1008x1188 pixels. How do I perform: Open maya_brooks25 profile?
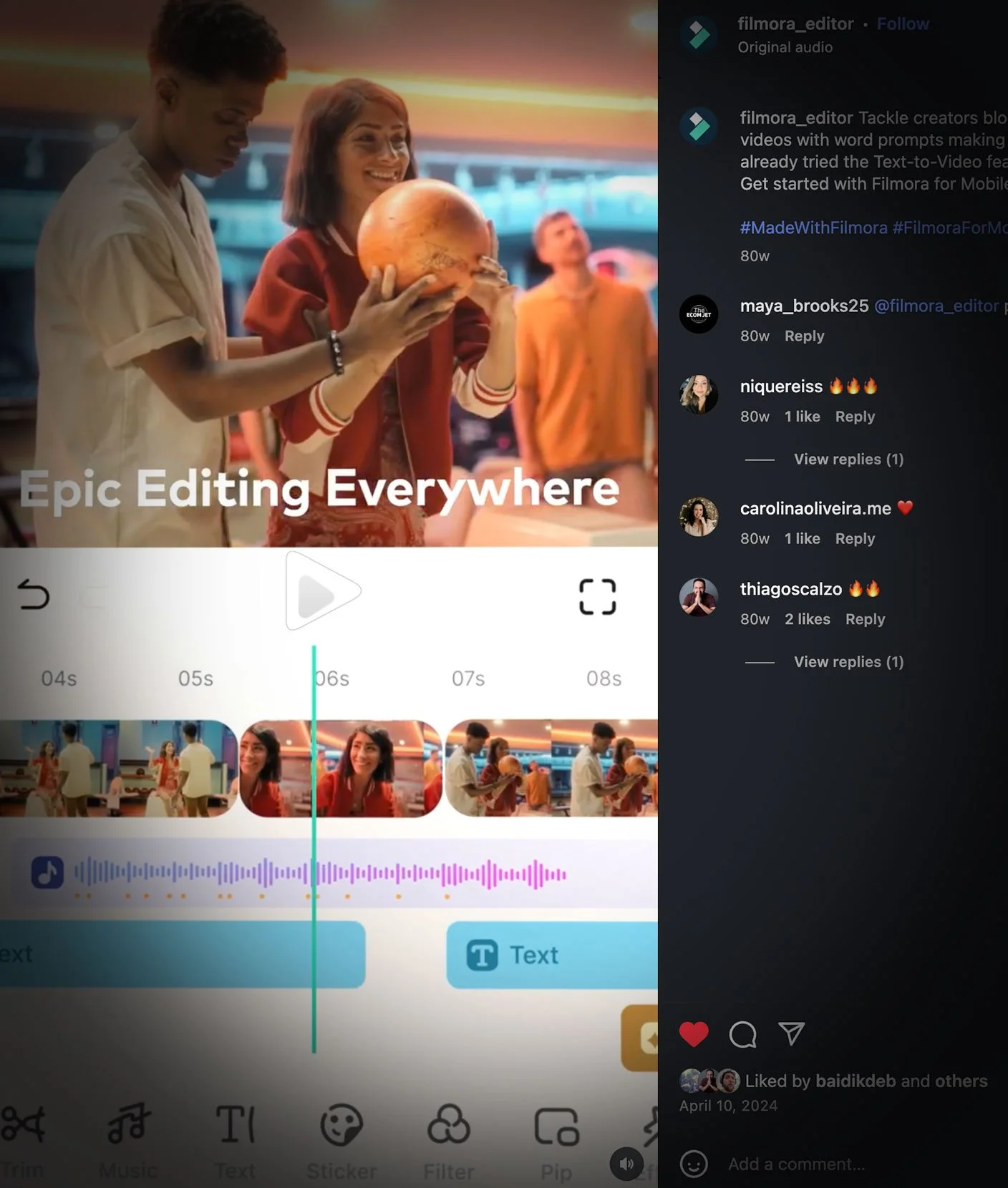[804, 306]
